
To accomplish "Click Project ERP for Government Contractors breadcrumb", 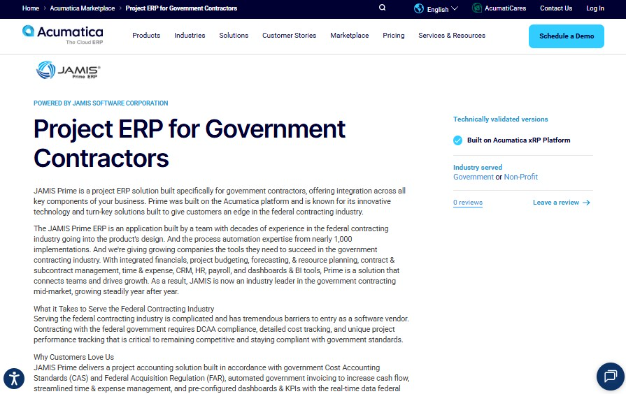I will [181, 8].
